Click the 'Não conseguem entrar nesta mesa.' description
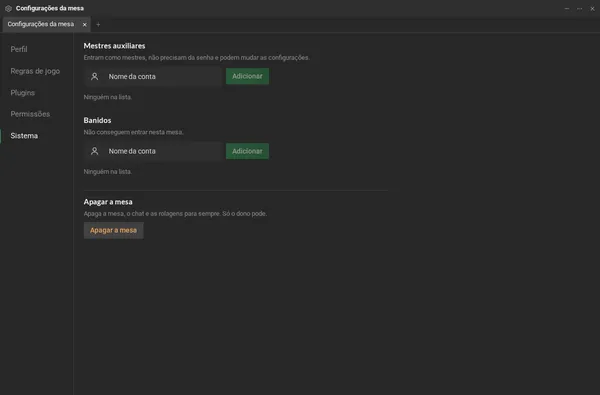The width and height of the screenshot is (600, 395). (134, 132)
